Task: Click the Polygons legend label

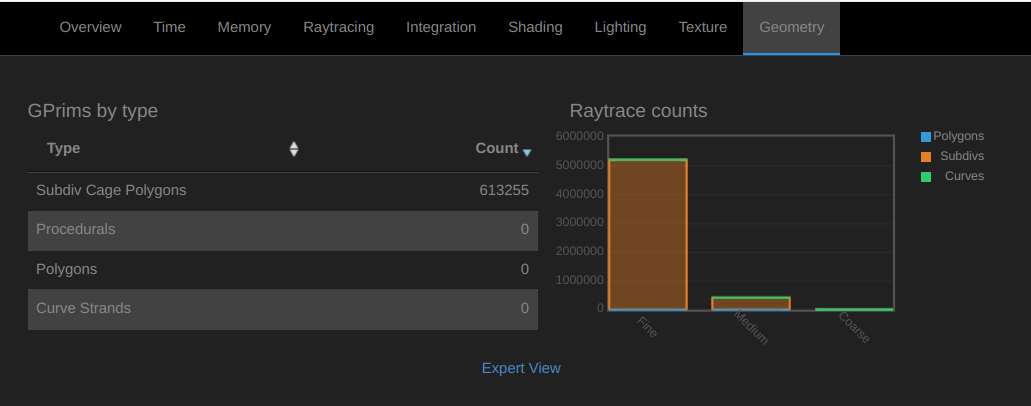Action: (959, 136)
